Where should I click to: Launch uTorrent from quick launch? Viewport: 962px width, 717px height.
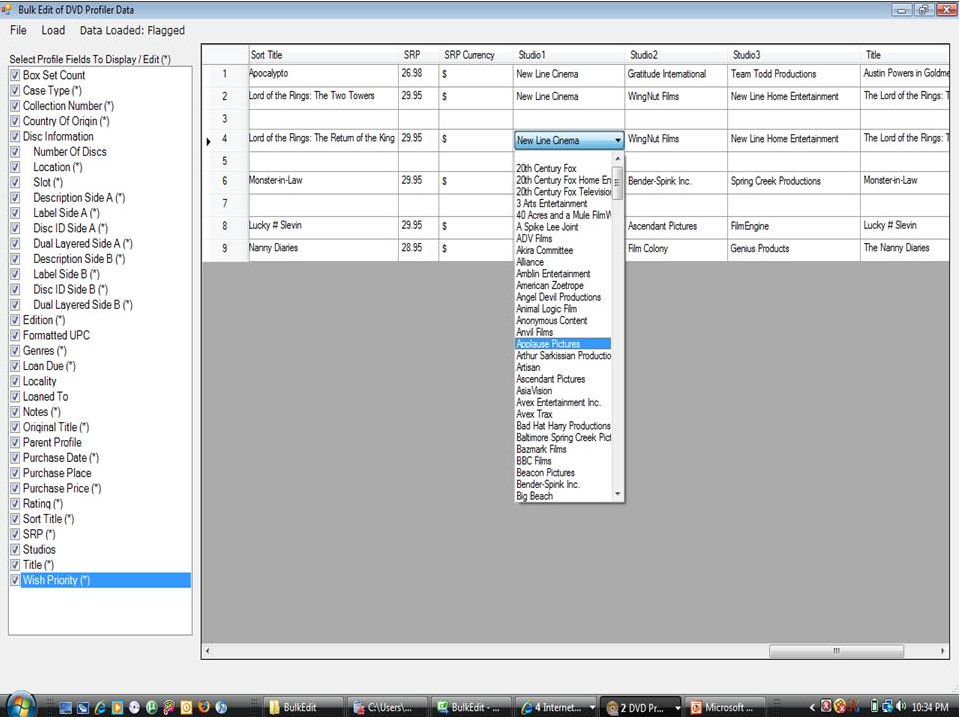[x=152, y=707]
